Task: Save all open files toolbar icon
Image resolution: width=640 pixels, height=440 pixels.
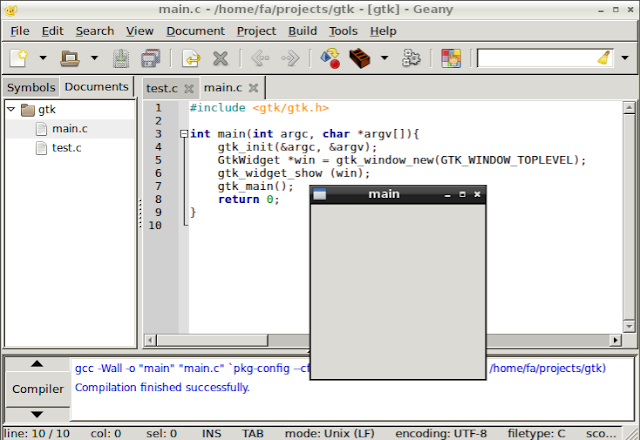Action: [x=151, y=58]
